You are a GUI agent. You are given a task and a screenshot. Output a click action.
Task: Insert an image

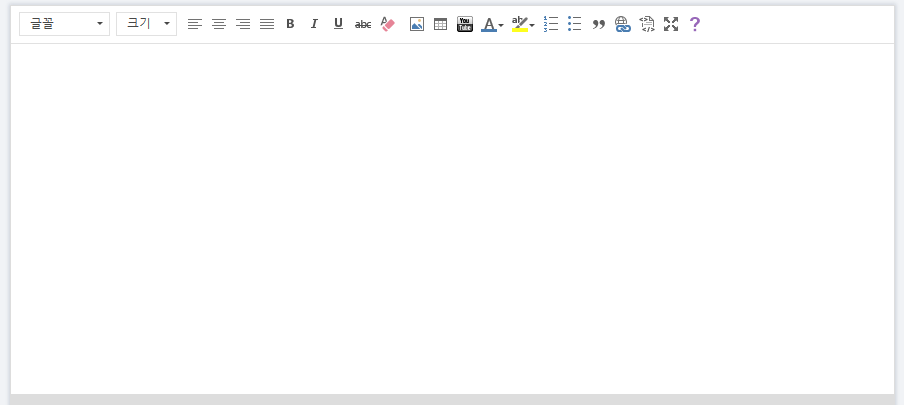click(417, 24)
